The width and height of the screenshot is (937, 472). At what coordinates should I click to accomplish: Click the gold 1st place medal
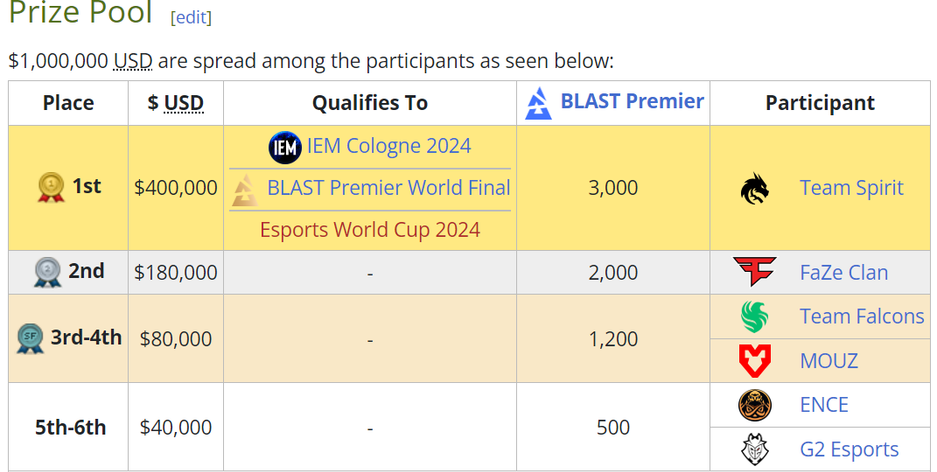51,187
